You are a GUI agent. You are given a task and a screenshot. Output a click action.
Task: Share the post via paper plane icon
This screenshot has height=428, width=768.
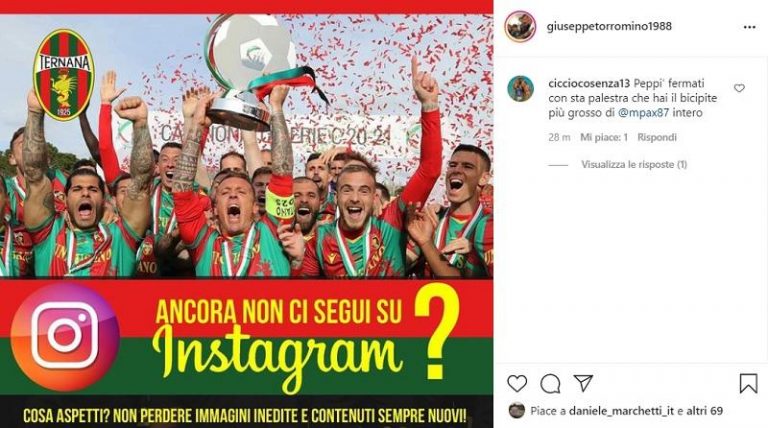(583, 383)
